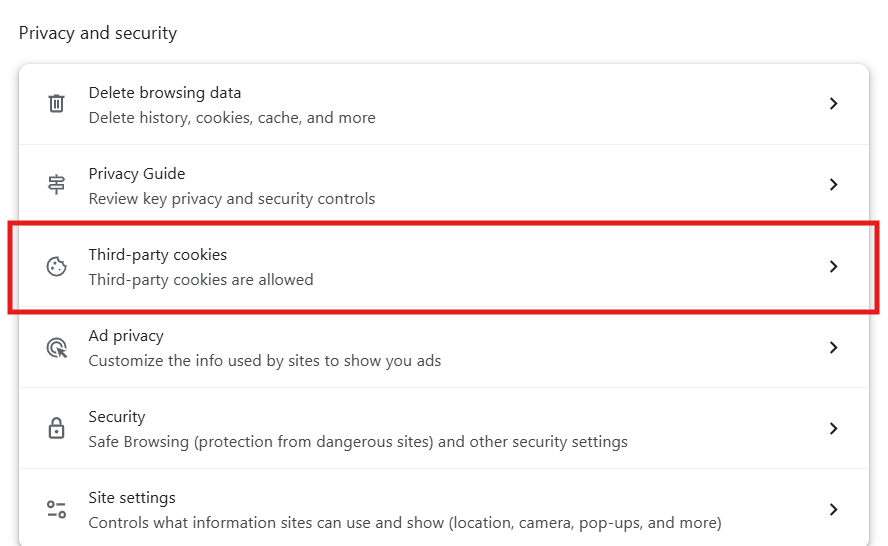The width and height of the screenshot is (888, 546).
Task: Click the Security padlock icon
Action: (57, 429)
